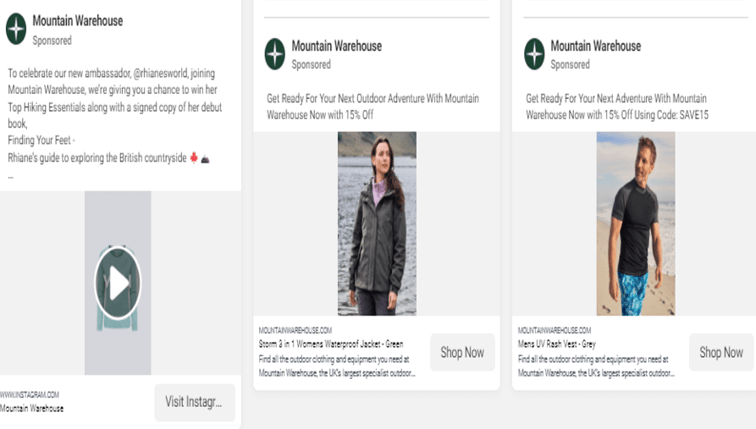756x429 pixels.
Task: Play the giveaway video
Action: pyautogui.click(x=118, y=283)
